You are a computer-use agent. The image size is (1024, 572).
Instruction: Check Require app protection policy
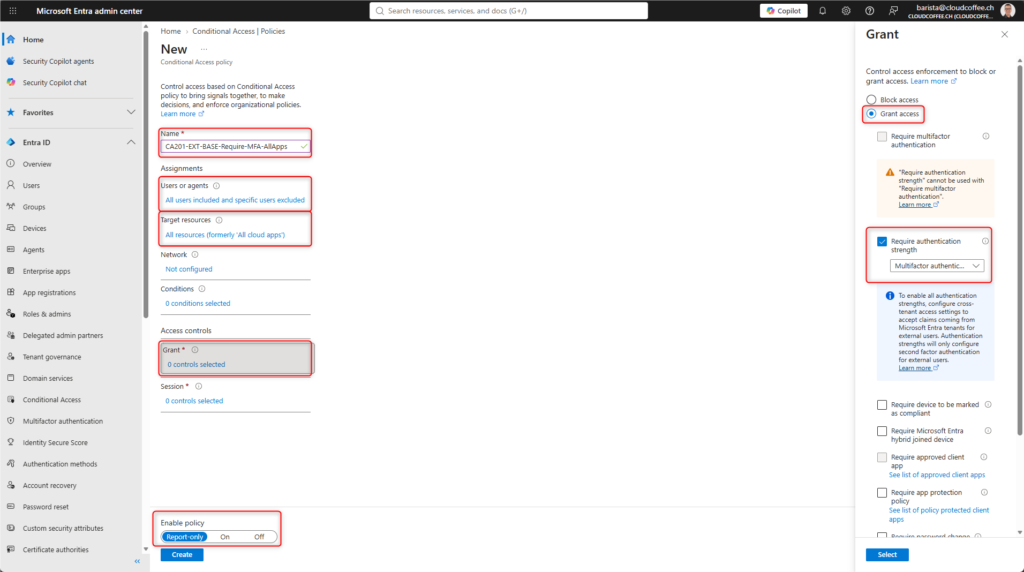(882, 492)
